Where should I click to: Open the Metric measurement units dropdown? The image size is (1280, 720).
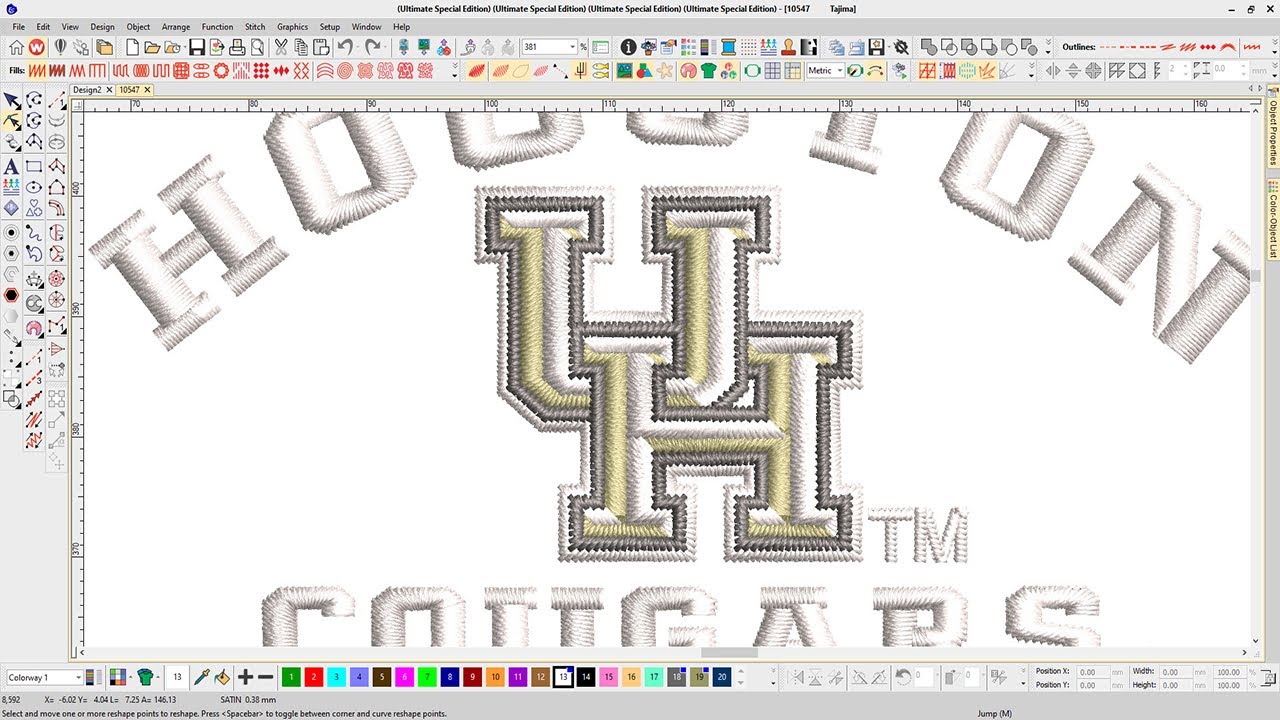839,71
